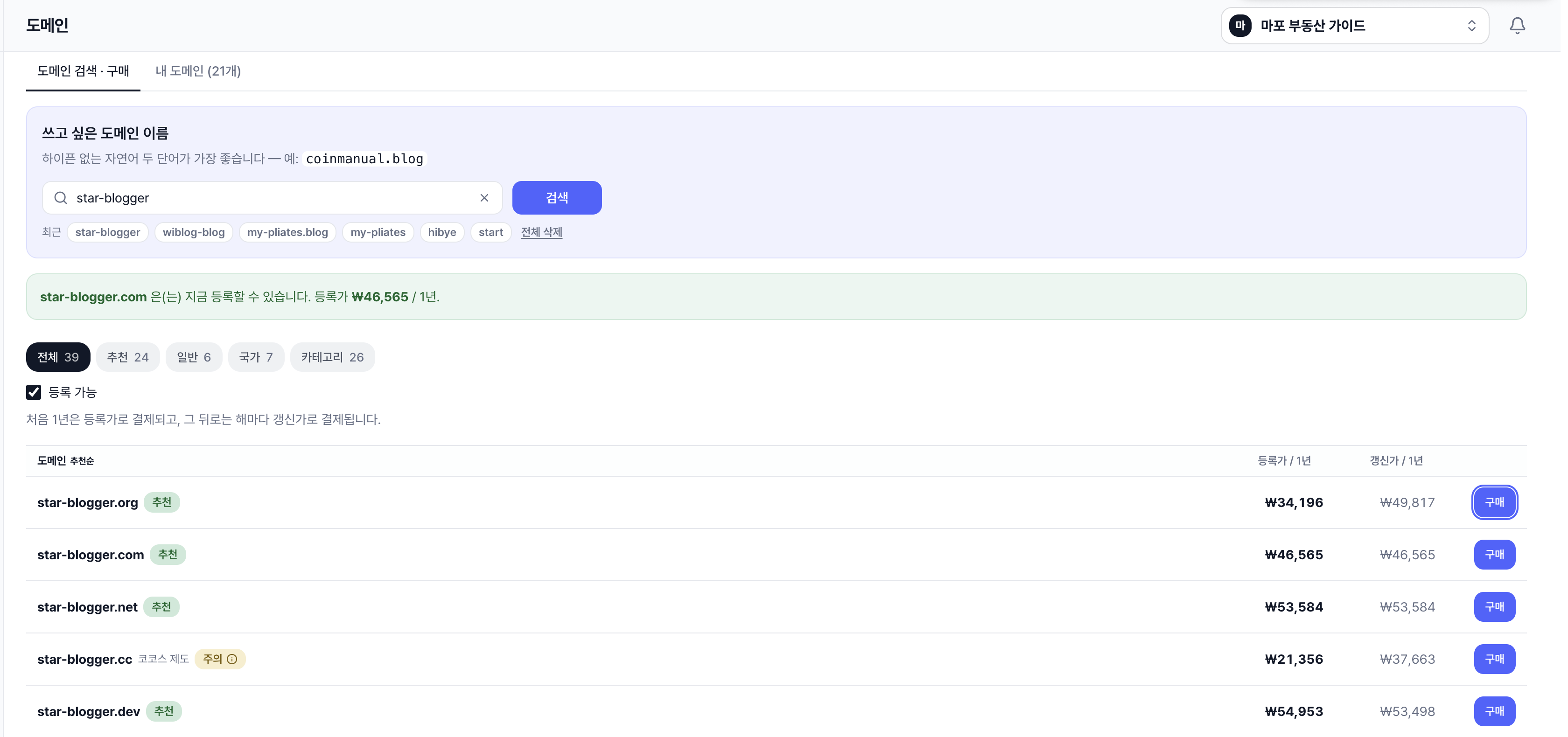Select recent search chip wiblog-blog
Screen dimensions: 1568x737
point(194,232)
